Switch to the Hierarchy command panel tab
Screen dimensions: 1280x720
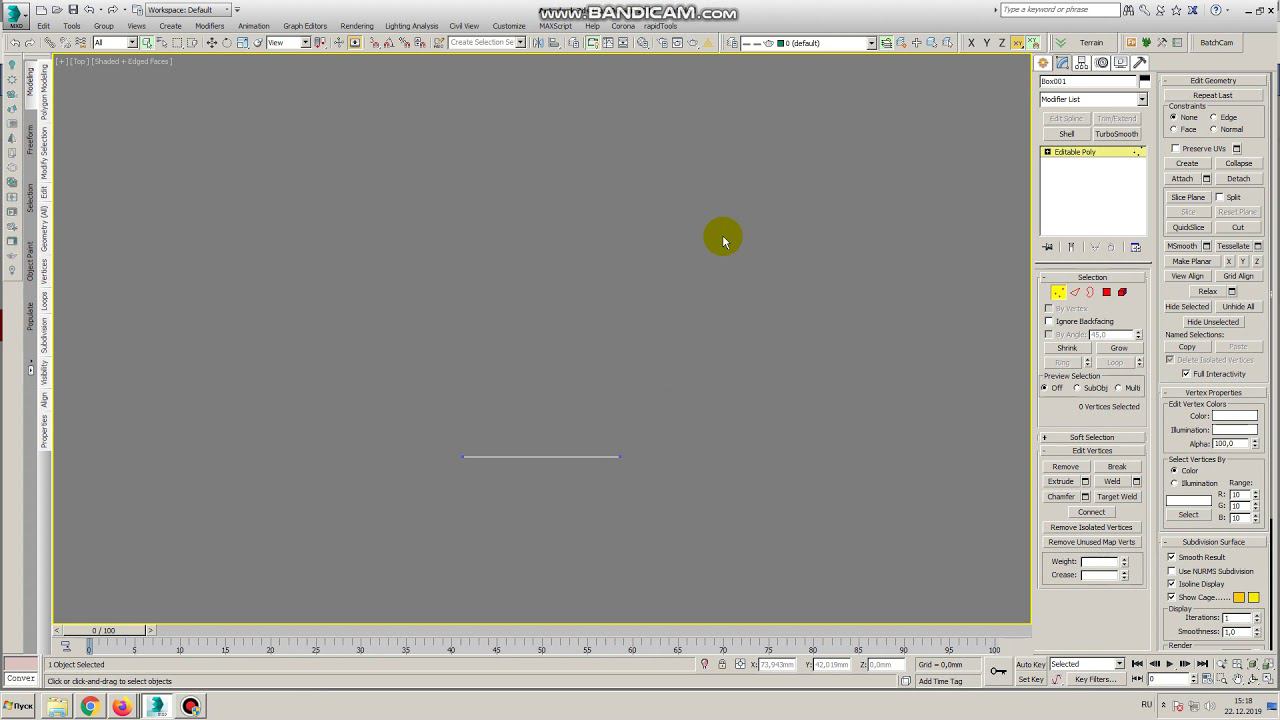[1082, 63]
